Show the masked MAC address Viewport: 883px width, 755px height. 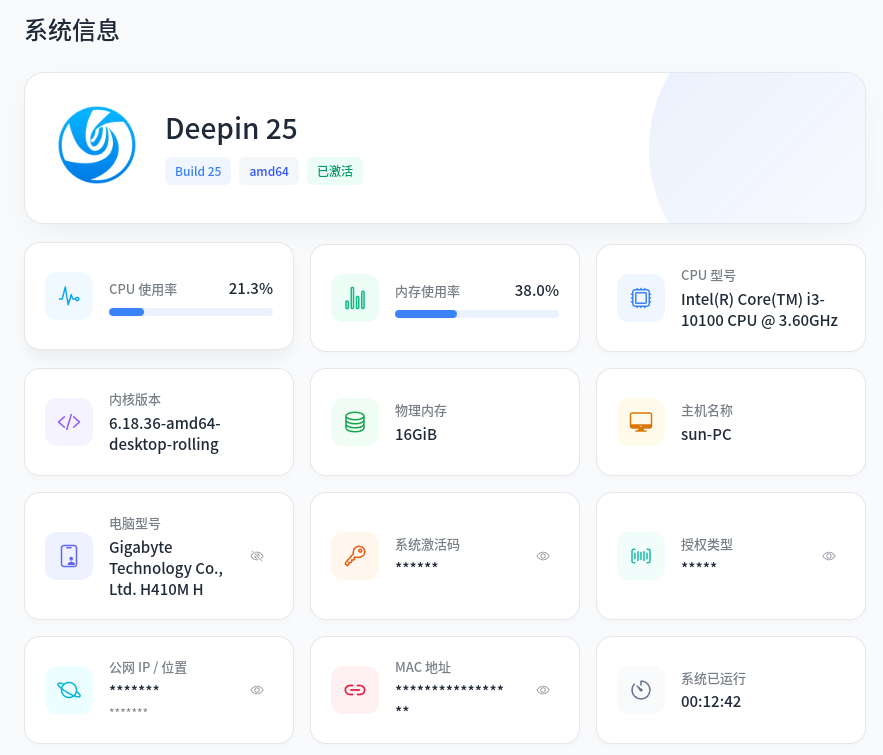[x=543, y=690]
